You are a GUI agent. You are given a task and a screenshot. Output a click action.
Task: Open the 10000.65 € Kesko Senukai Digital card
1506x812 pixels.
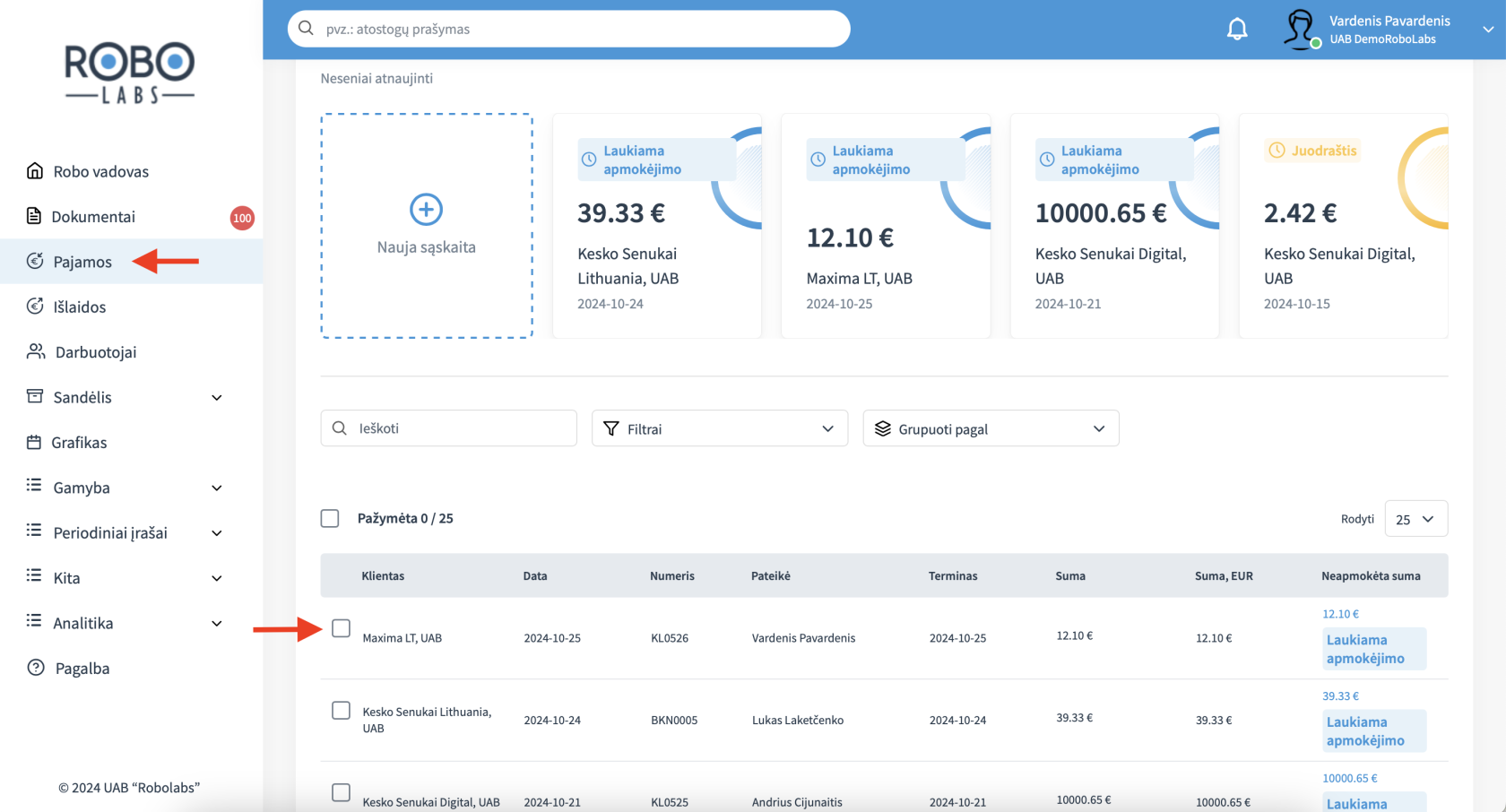click(1114, 226)
